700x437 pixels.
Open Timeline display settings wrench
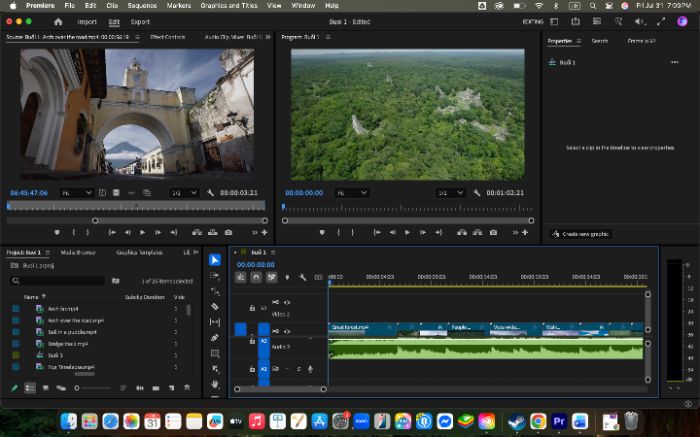tap(303, 277)
